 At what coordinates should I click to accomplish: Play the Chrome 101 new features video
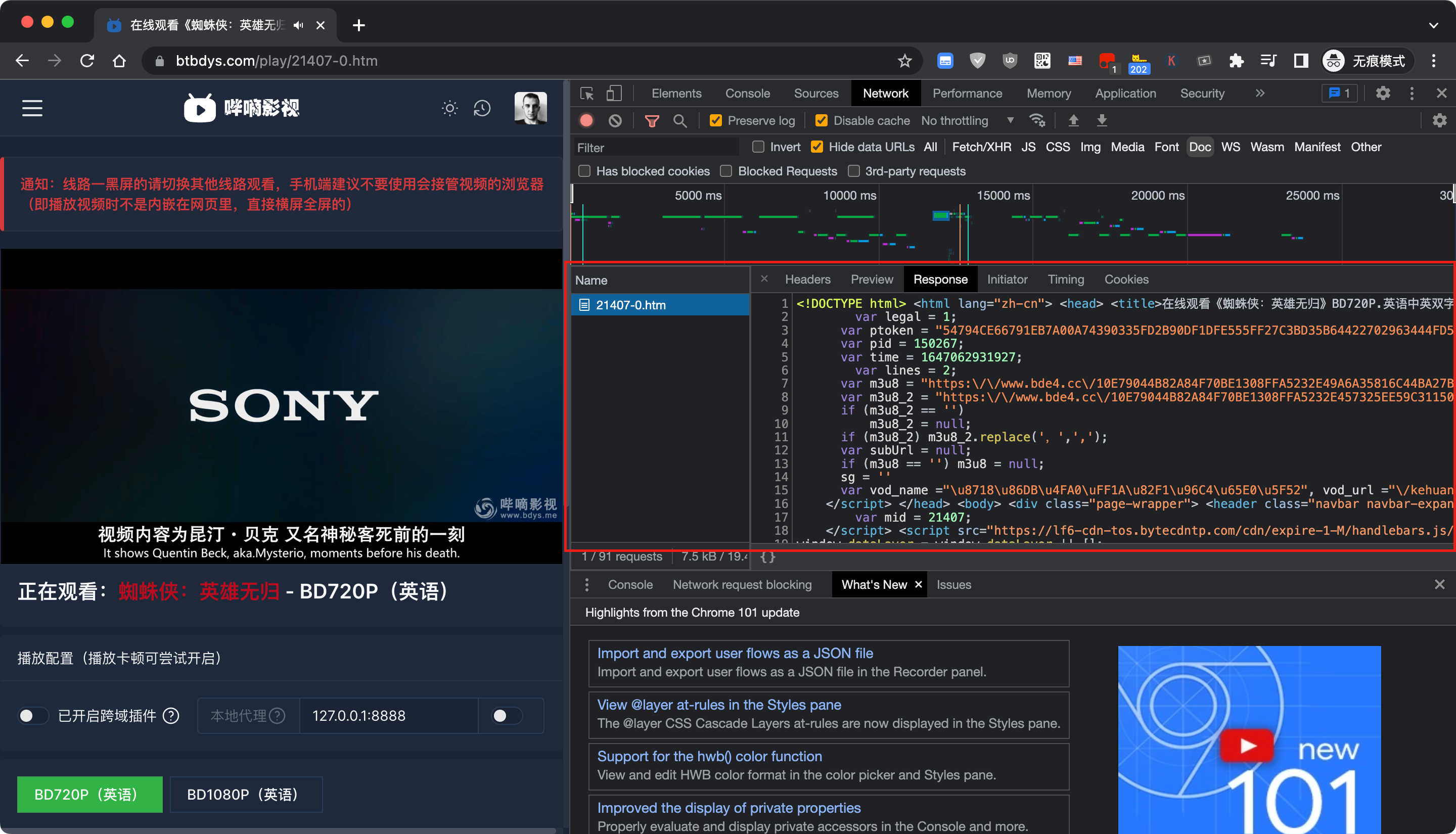(x=1247, y=745)
